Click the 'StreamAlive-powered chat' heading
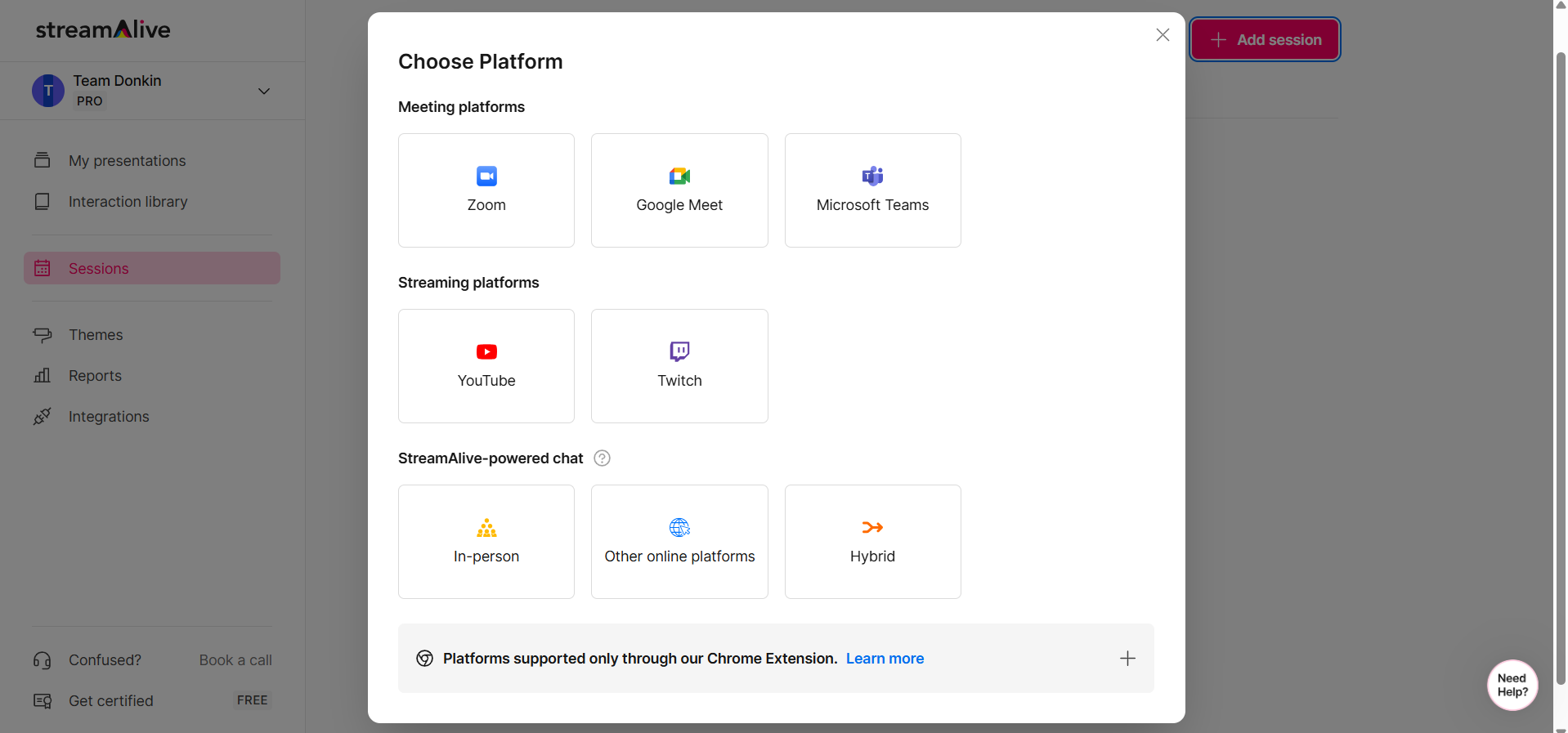This screenshot has width=1568, height=733. (491, 458)
